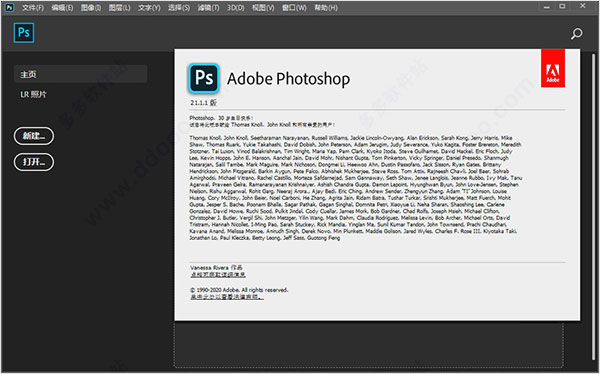Viewport: 600px width, 374px height.
Task: Open the 视图(V) menu
Action: 263,8
